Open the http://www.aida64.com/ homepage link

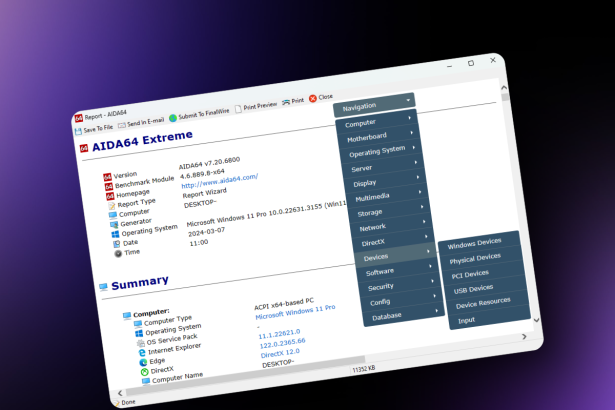[x=220, y=181]
